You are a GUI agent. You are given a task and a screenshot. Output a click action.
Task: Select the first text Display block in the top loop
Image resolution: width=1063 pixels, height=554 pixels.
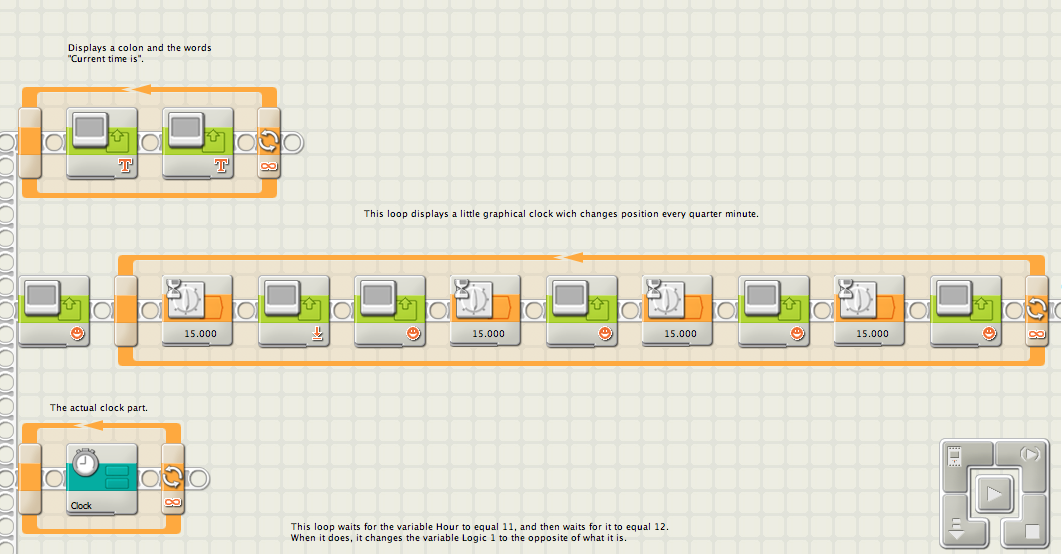[102, 143]
